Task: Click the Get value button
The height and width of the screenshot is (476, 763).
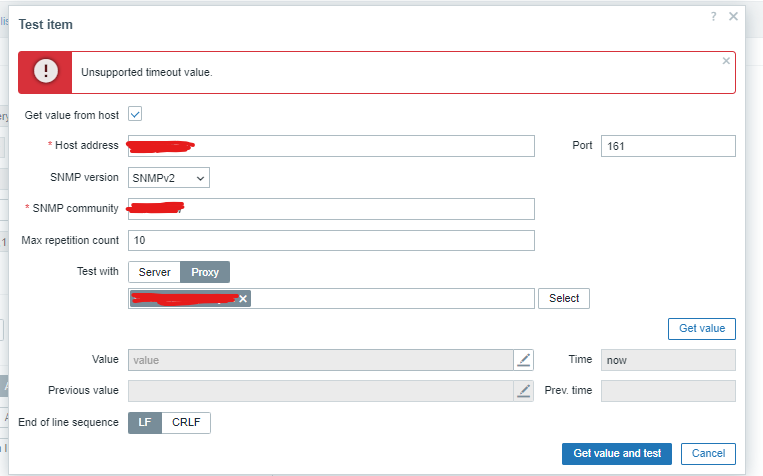Action: [701, 329]
